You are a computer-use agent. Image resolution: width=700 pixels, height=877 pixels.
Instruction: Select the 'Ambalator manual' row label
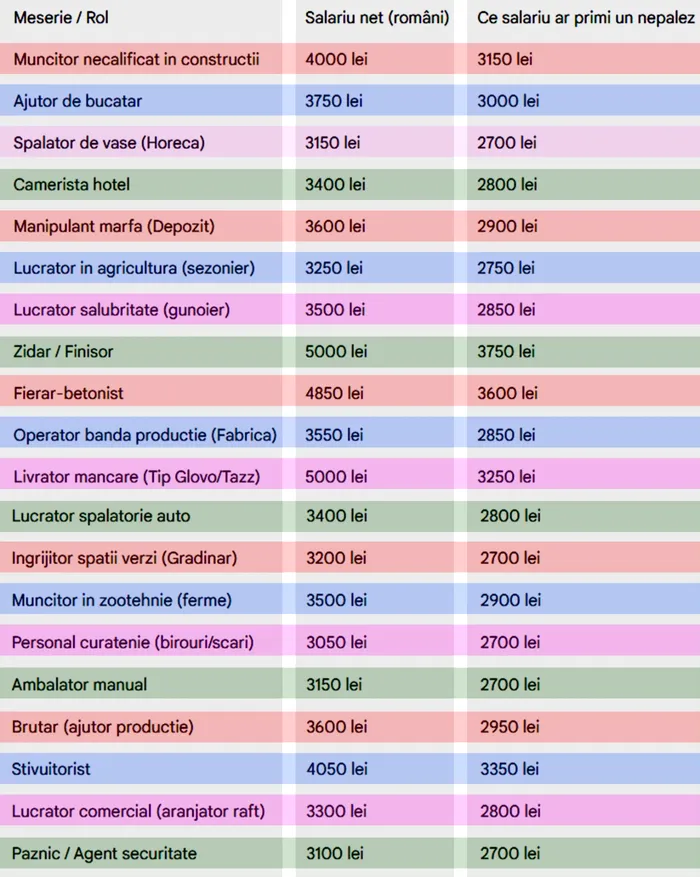tap(79, 684)
